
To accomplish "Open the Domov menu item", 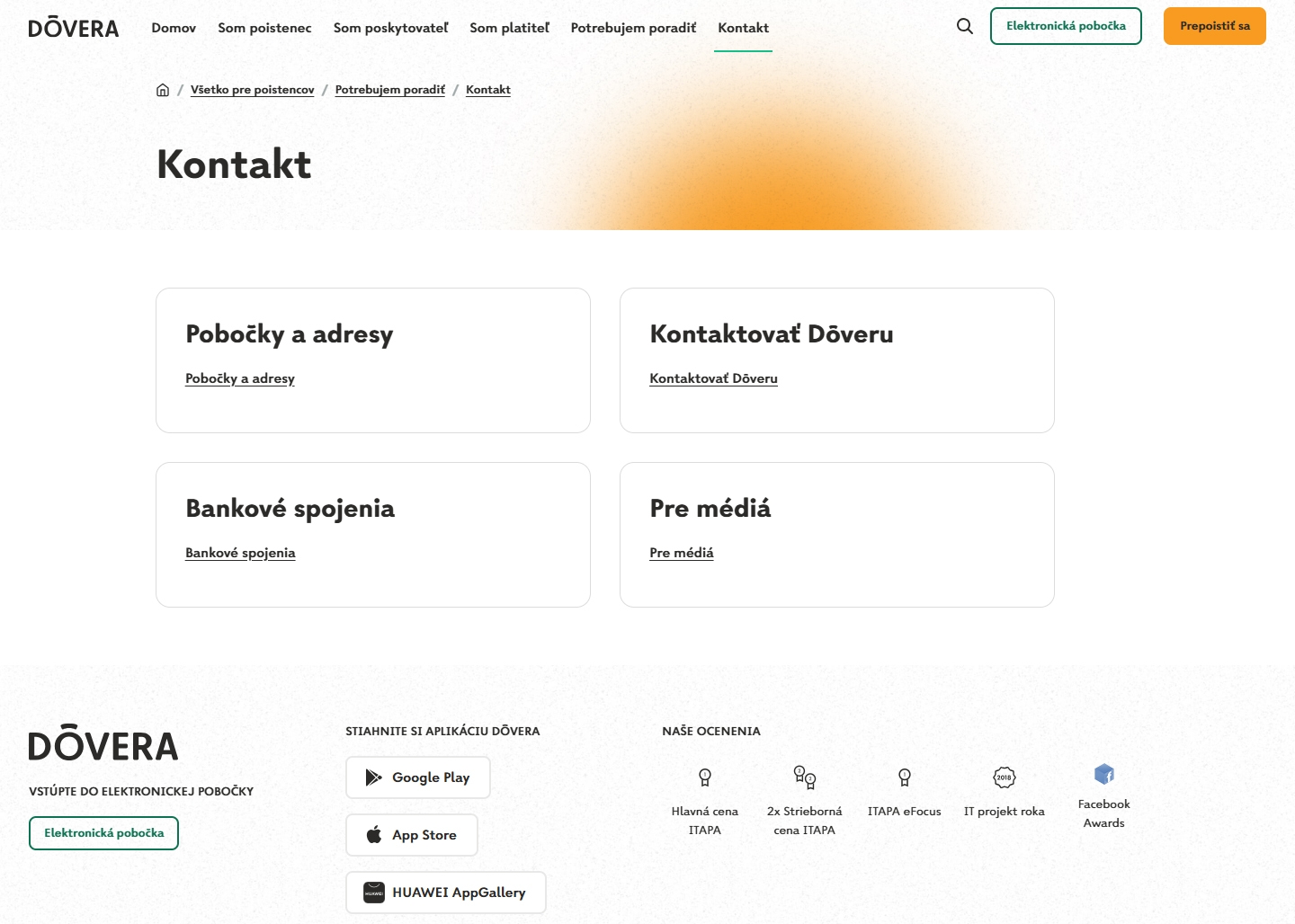I will pyautogui.click(x=173, y=27).
